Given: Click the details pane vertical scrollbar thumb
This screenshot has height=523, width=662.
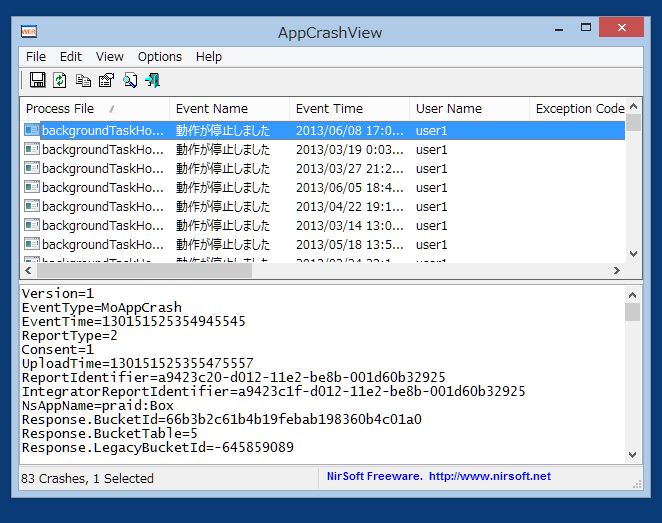Looking at the screenshot, I should tap(632, 312).
